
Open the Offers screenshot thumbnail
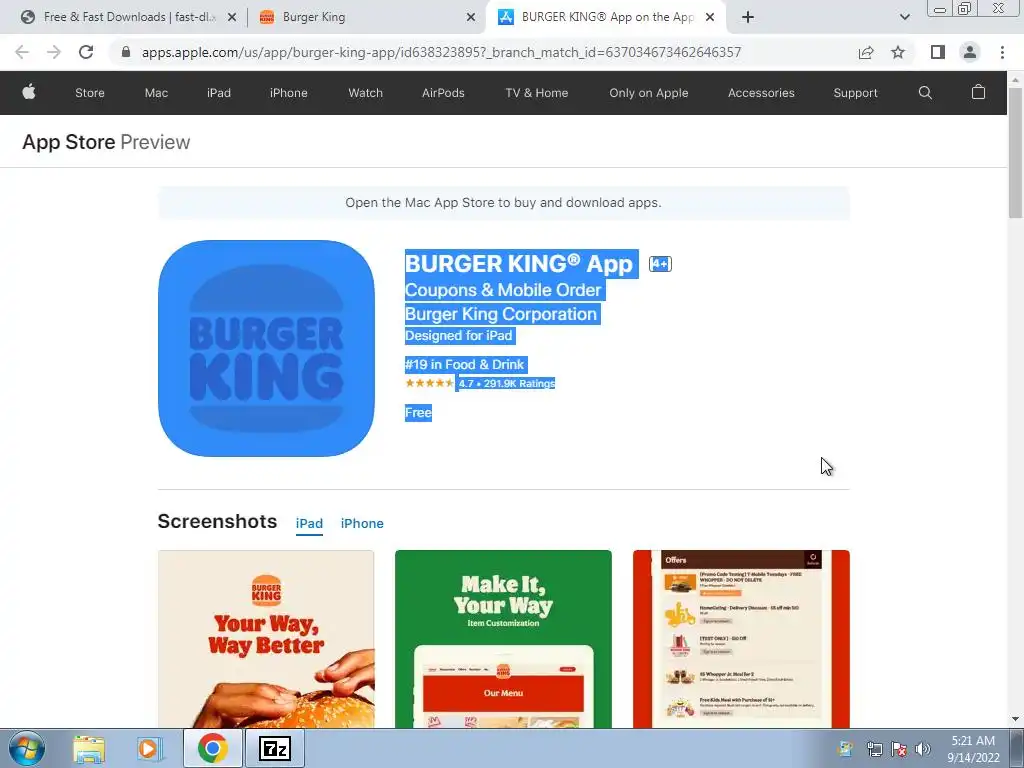741,639
